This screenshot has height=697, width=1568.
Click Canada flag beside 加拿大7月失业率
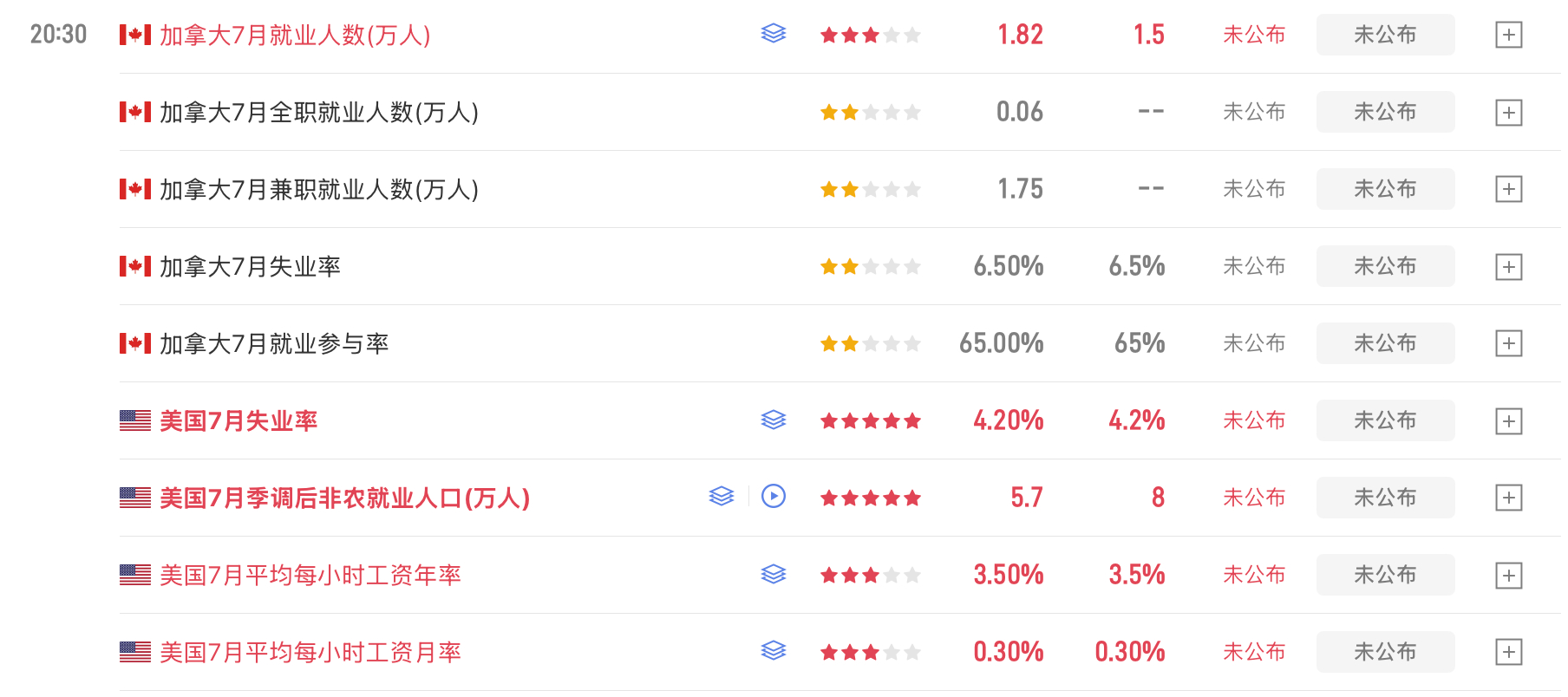(135, 266)
